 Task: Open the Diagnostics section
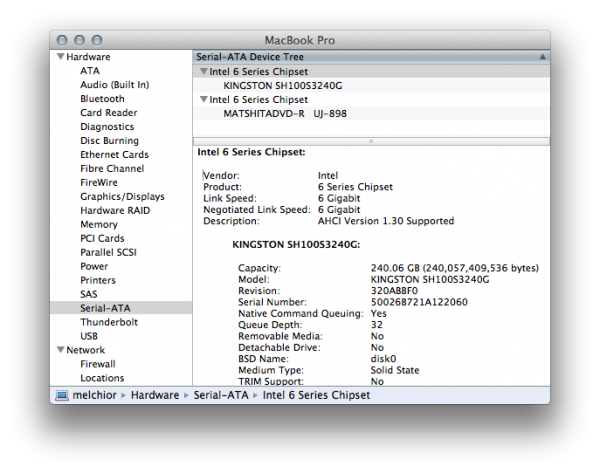point(107,127)
